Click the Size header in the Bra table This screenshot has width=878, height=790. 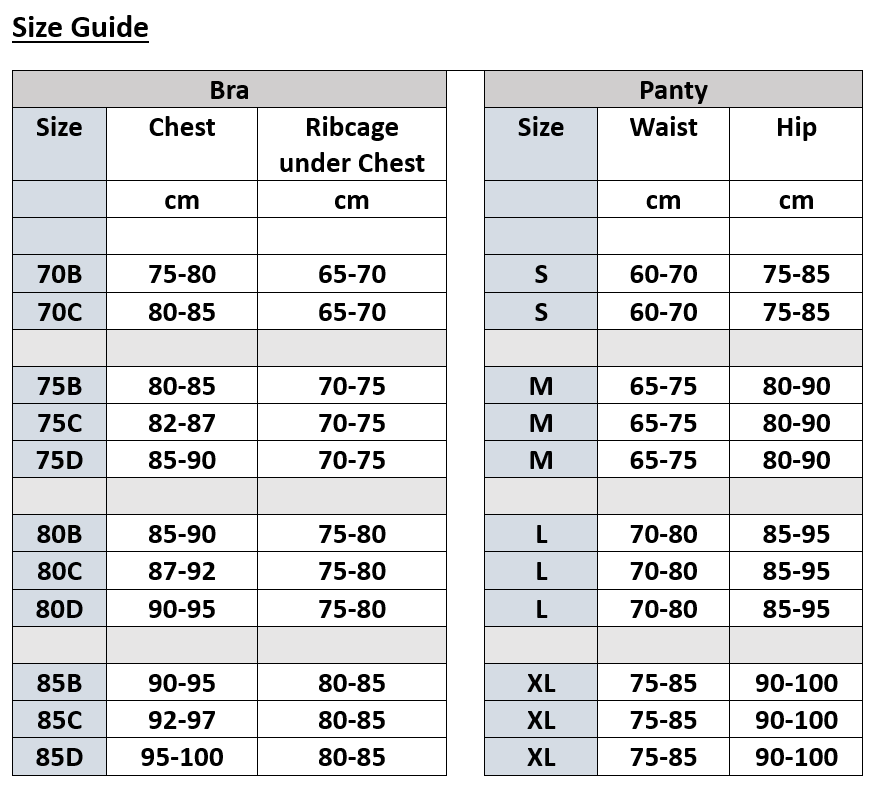[x=59, y=128]
